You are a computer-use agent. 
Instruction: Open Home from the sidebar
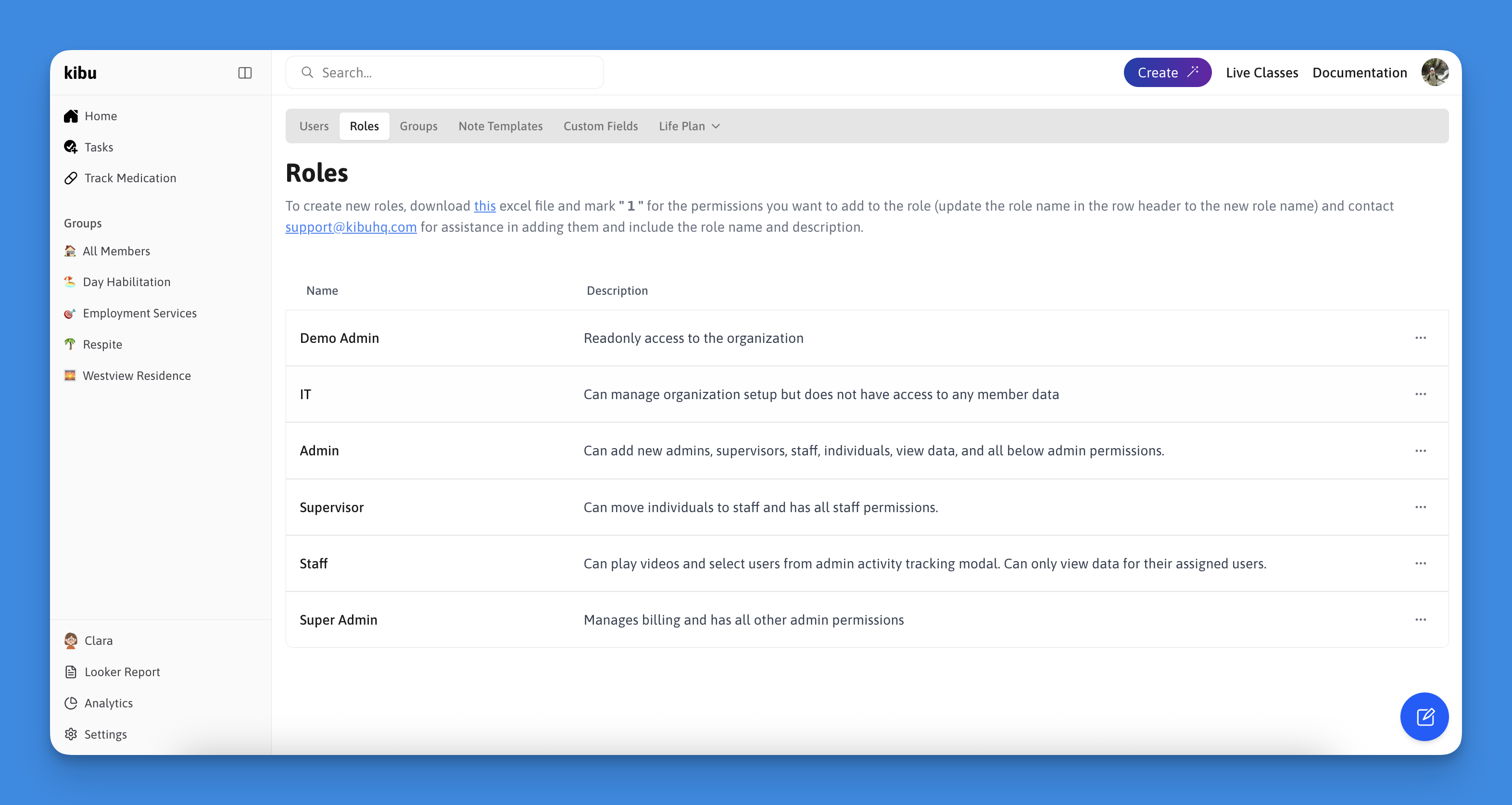101,116
